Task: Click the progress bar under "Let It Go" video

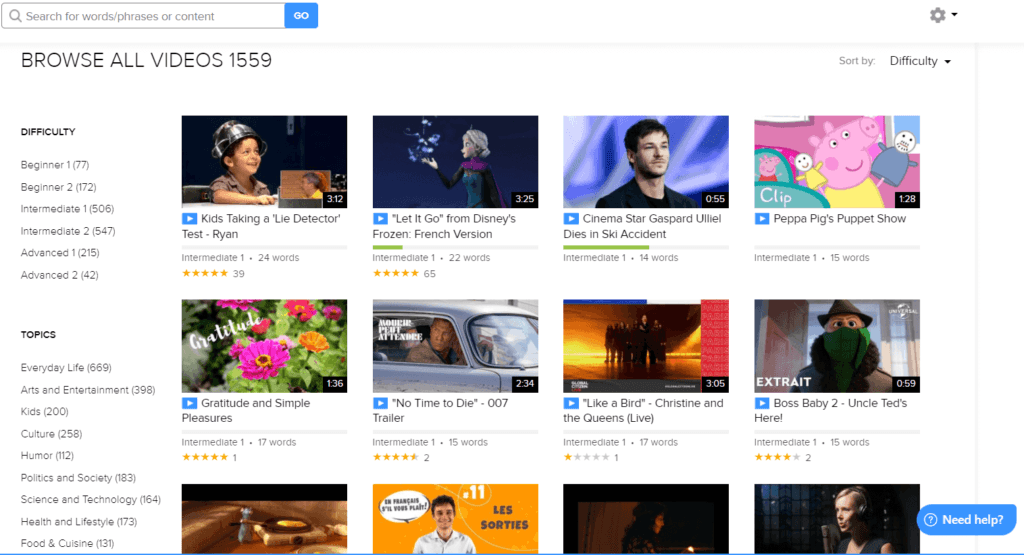Action: point(455,247)
